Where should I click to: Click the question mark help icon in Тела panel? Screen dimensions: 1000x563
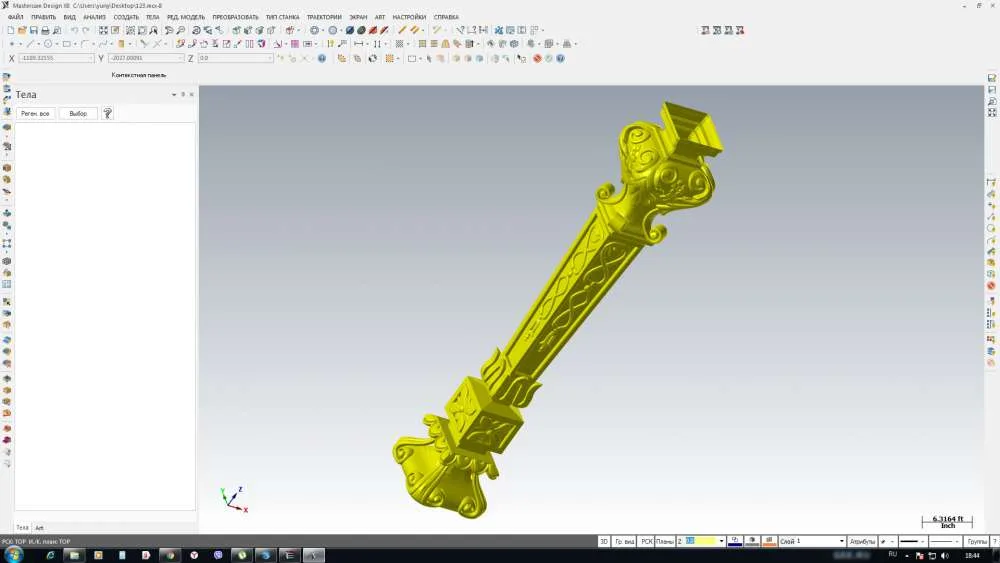click(x=108, y=113)
